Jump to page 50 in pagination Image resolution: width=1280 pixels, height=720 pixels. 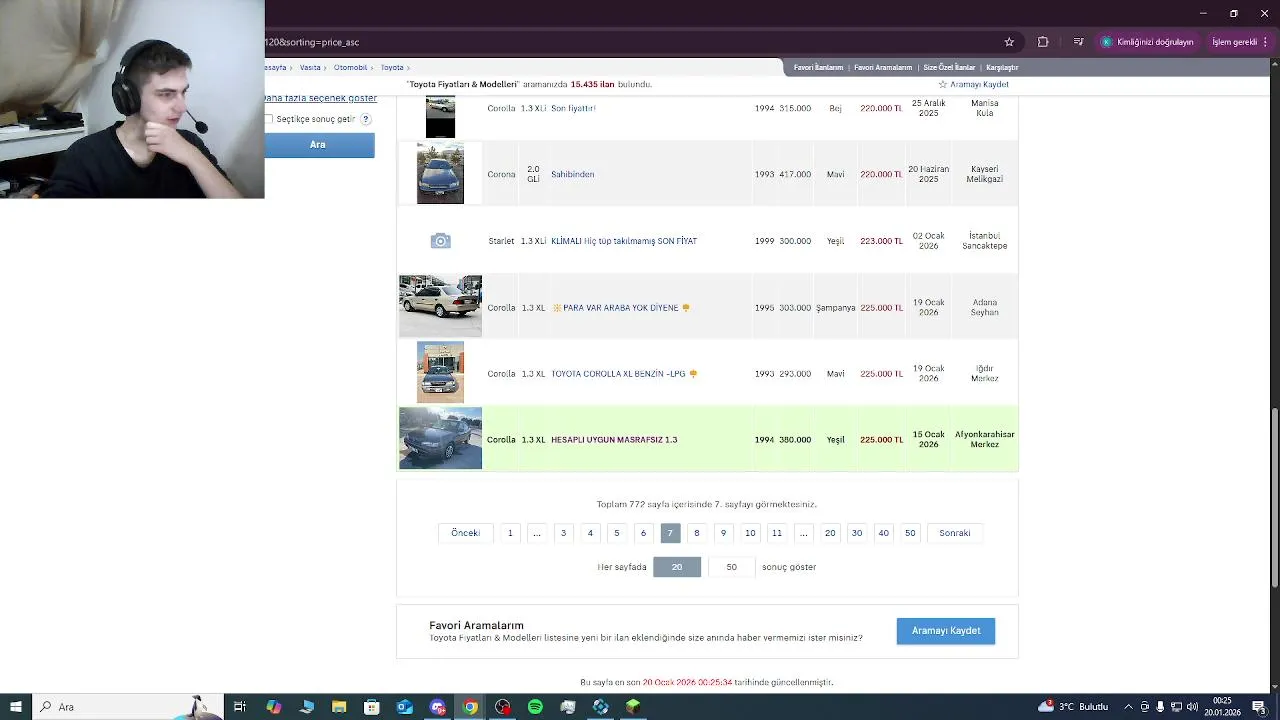pyautogui.click(x=910, y=533)
